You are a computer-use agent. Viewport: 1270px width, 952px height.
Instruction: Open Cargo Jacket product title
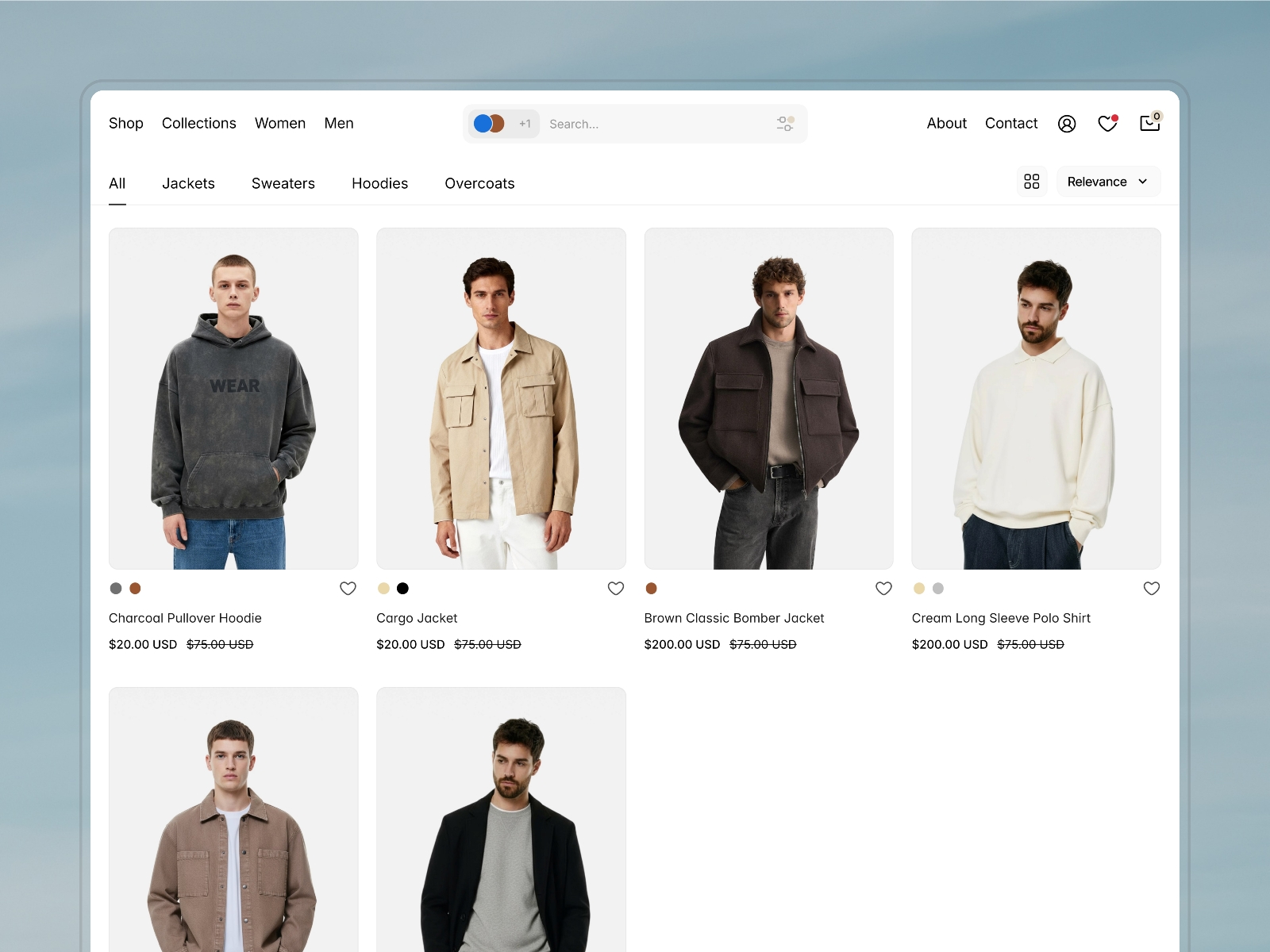[417, 618]
